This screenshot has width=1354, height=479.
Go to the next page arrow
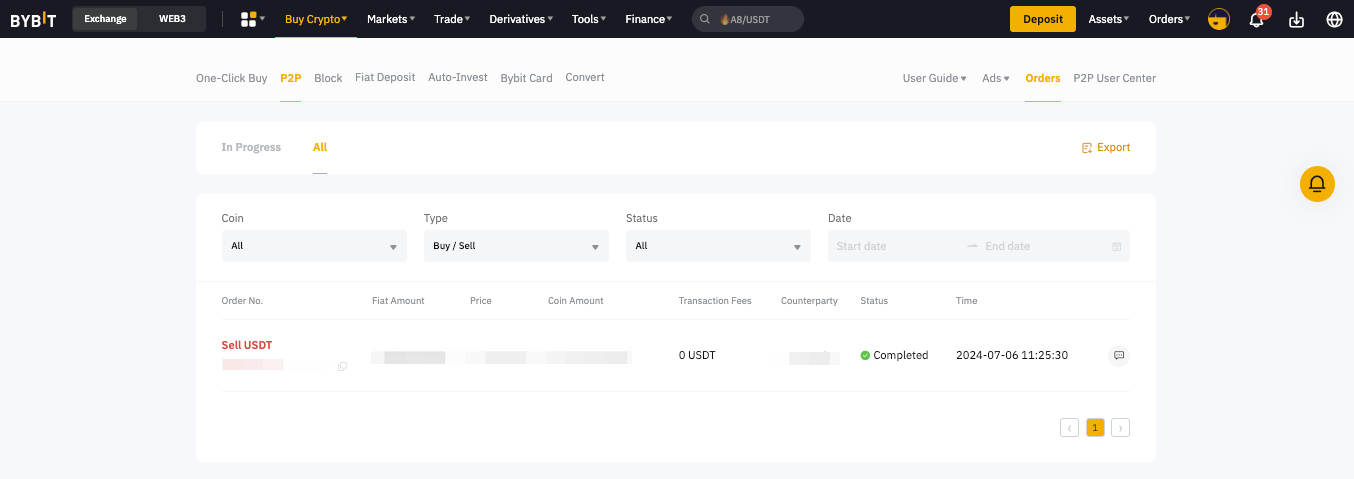1120,428
